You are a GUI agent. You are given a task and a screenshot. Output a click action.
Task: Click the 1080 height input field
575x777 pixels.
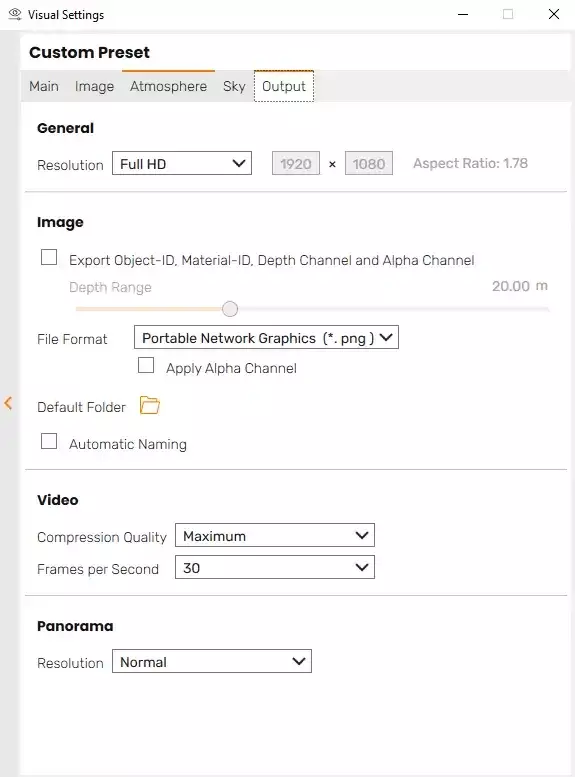click(x=369, y=164)
